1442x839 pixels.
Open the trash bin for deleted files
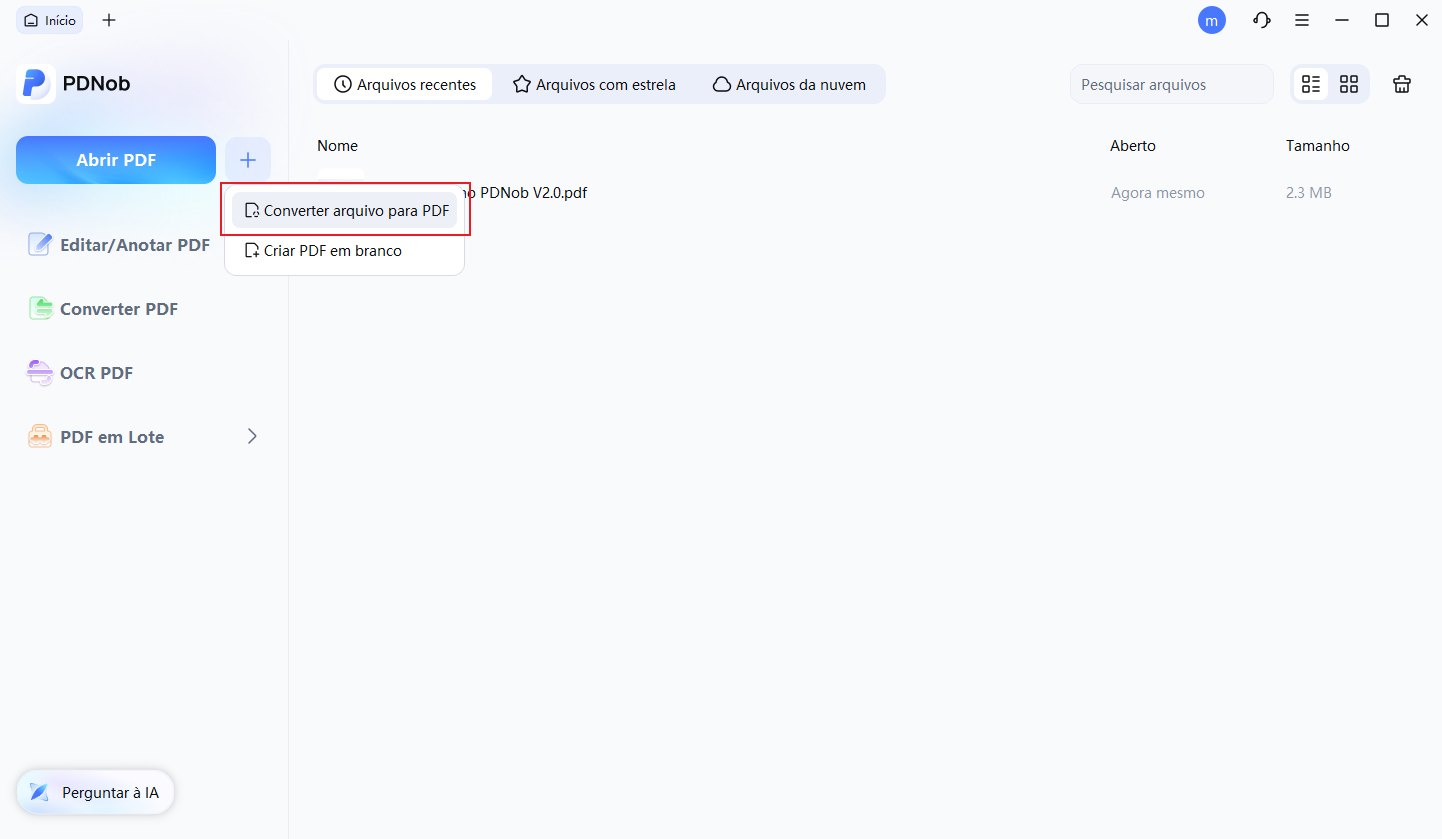[1401, 84]
